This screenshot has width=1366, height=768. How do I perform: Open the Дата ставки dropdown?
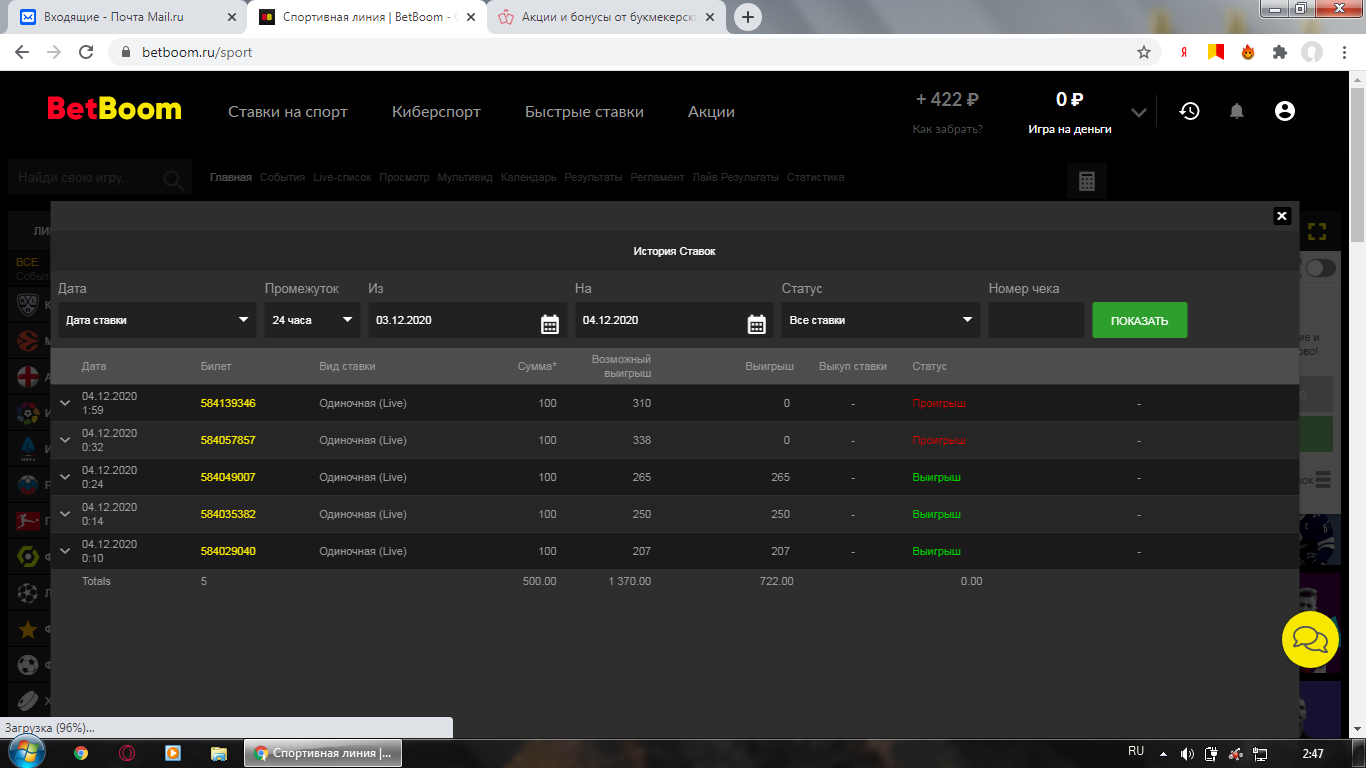[x=157, y=321]
